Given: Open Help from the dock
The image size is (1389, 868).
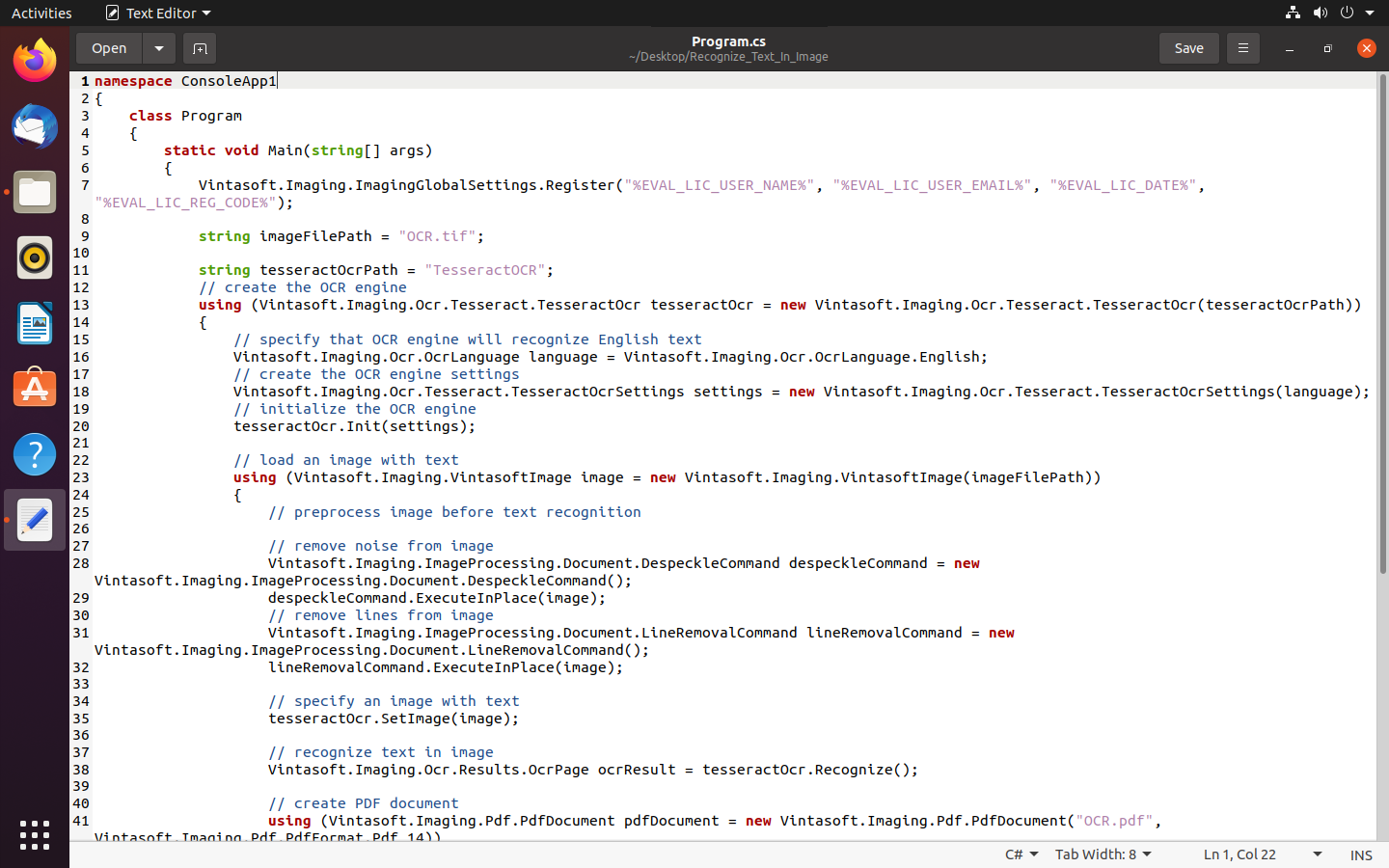Looking at the screenshot, I should [x=35, y=454].
